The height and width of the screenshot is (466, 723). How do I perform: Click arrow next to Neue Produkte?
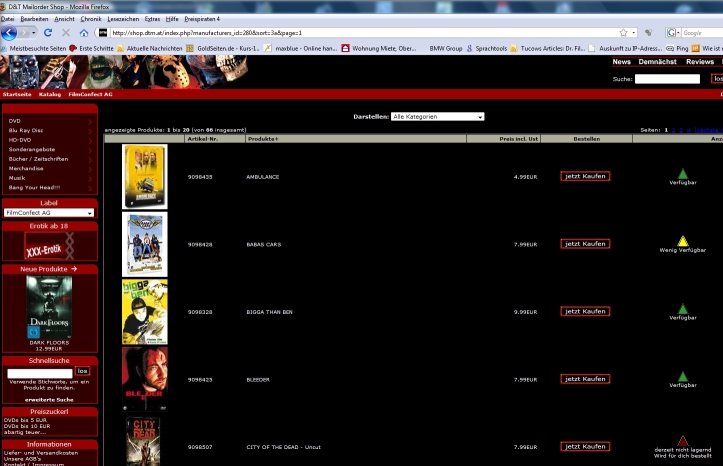[74, 269]
